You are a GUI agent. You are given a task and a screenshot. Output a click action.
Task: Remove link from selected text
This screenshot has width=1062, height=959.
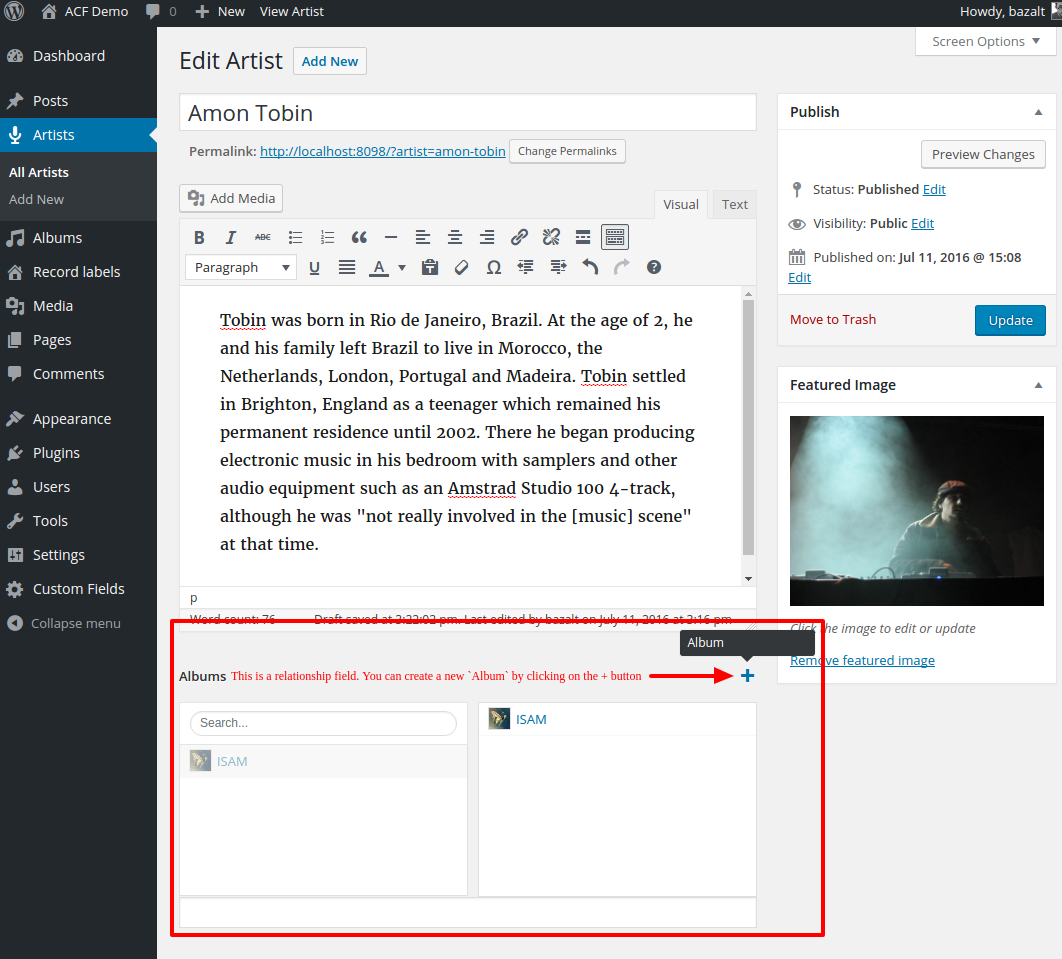[x=551, y=238]
